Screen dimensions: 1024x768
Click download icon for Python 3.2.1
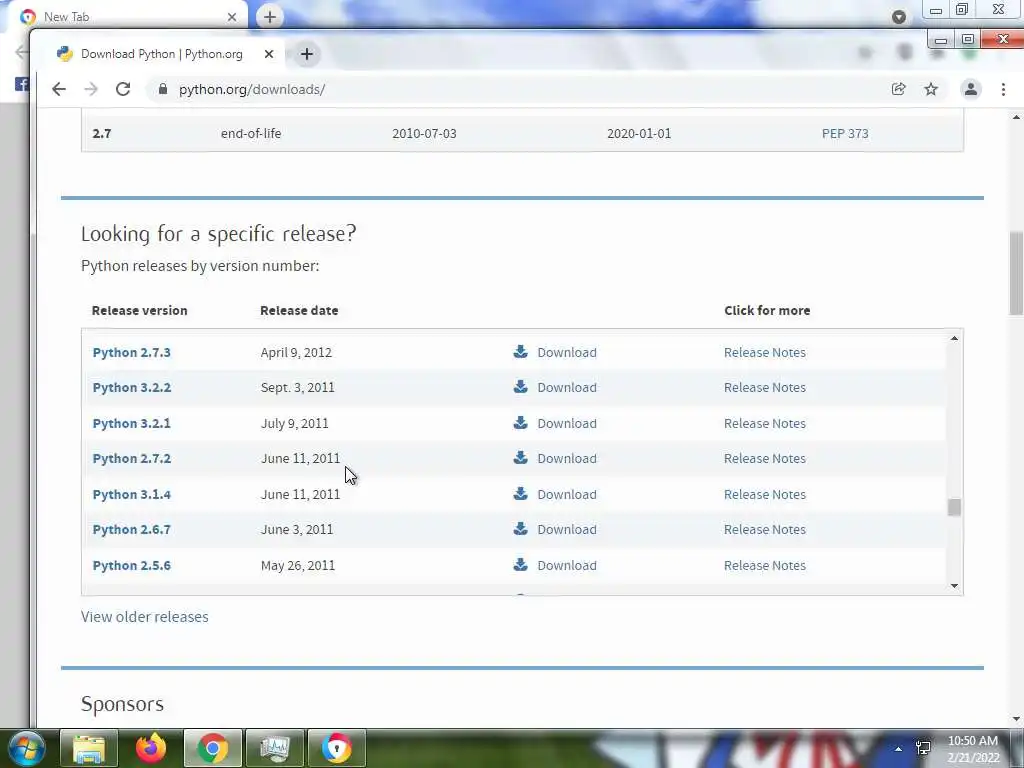[x=520, y=423]
